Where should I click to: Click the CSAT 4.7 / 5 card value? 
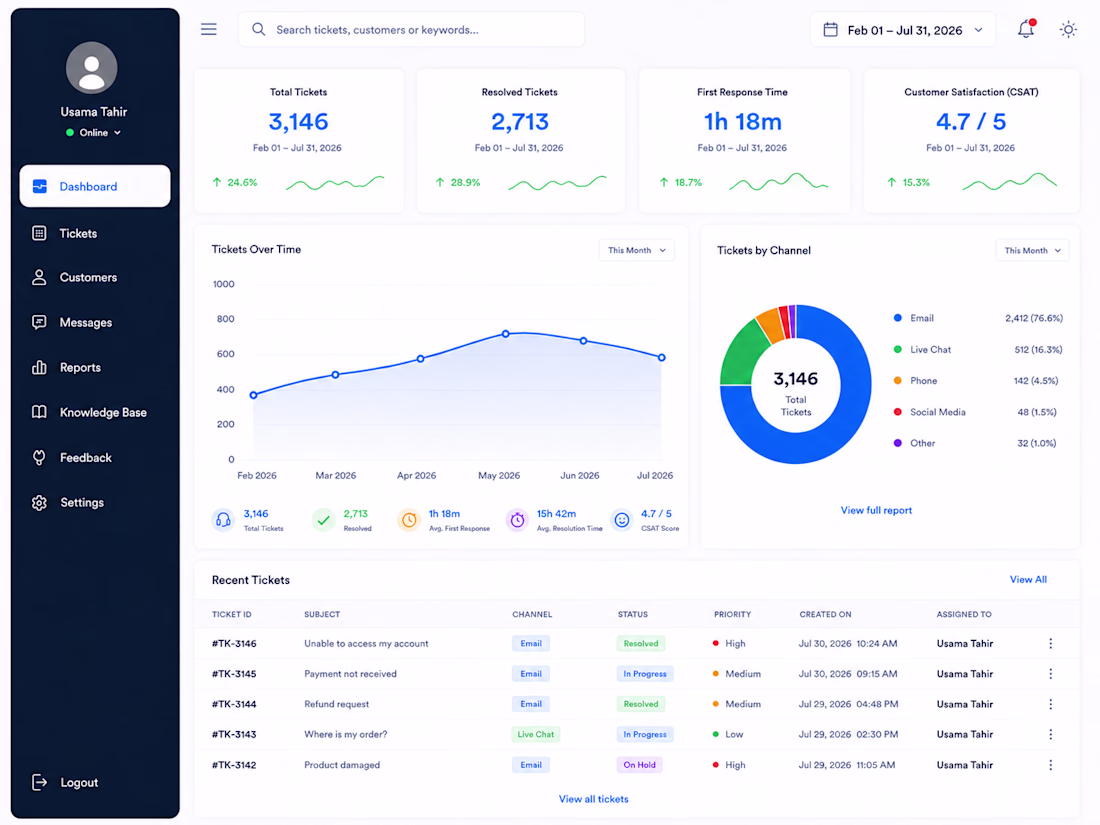coord(971,122)
